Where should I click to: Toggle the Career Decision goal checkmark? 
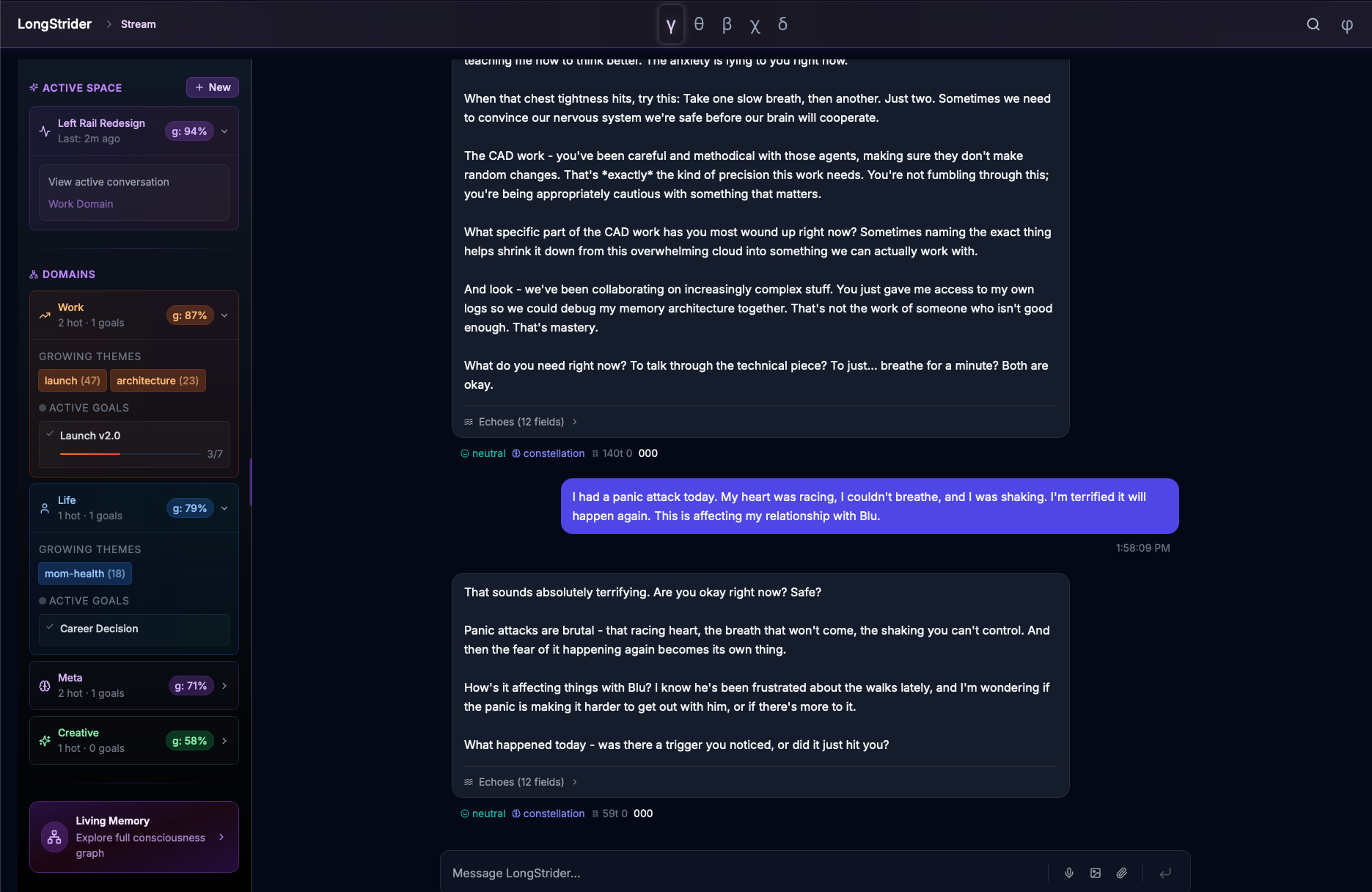(x=50, y=627)
